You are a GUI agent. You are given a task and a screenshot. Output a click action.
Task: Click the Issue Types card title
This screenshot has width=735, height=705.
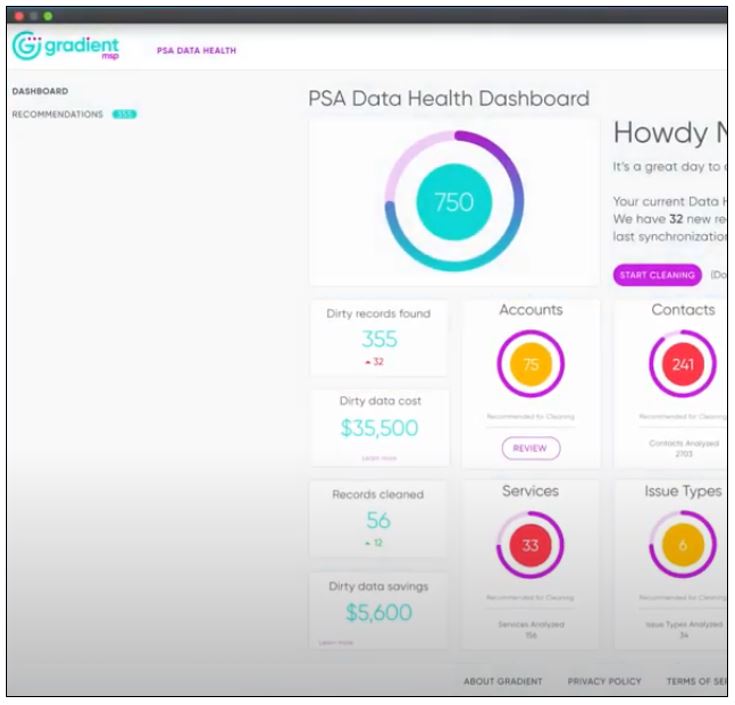coord(683,491)
